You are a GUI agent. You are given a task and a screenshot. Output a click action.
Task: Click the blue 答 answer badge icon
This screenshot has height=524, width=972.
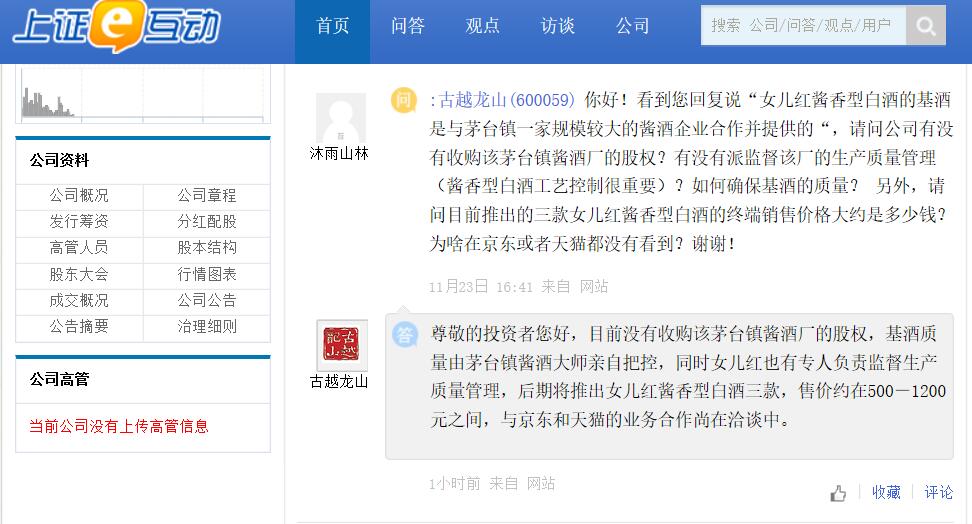click(x=404, y=335)
